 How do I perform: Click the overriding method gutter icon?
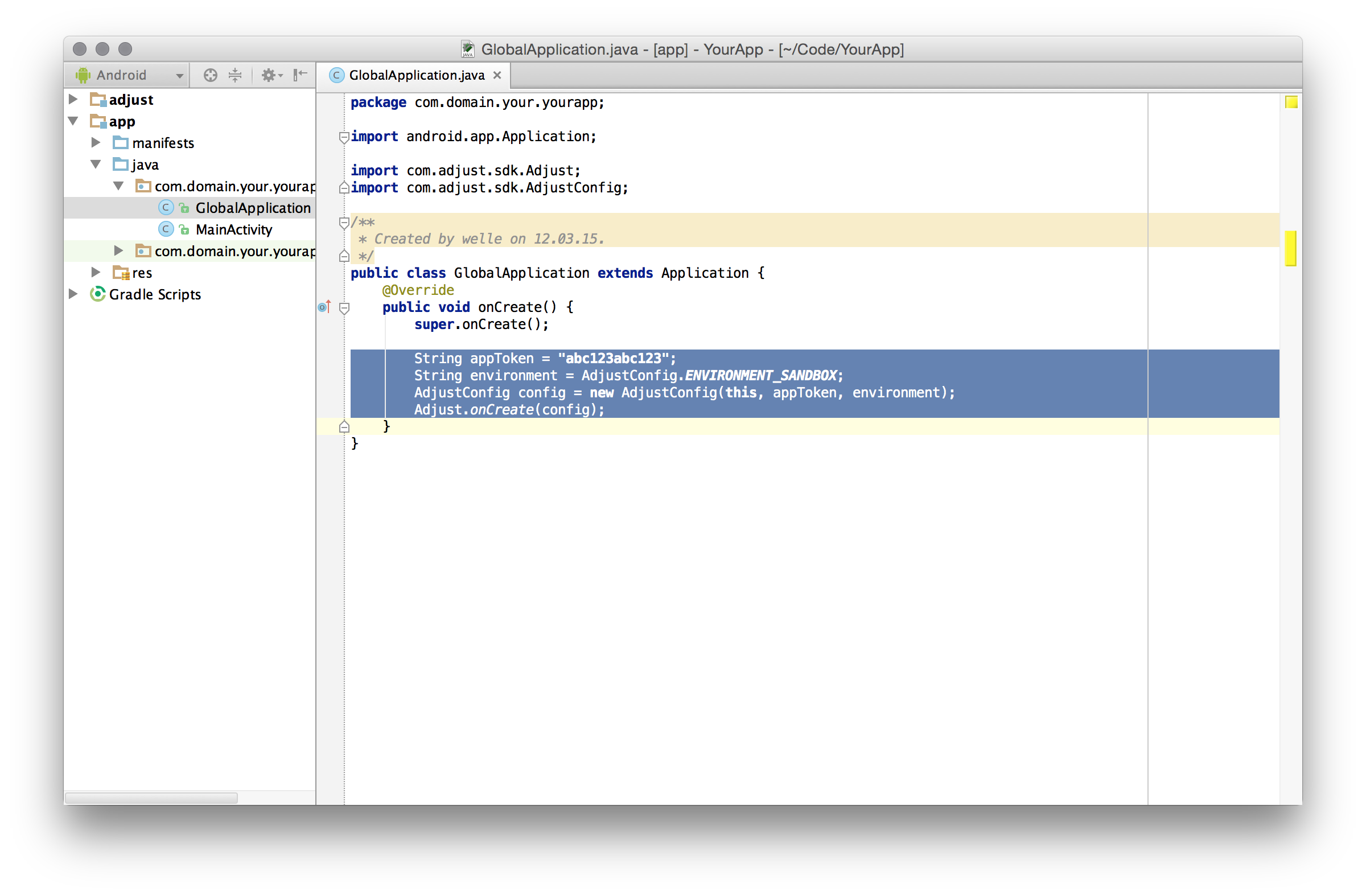point(324,307)
